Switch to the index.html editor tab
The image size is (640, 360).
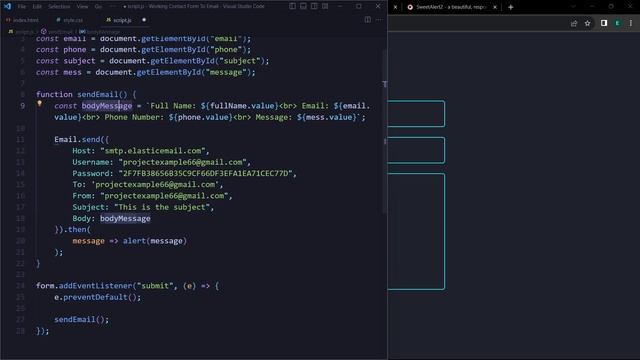point(23,20)
